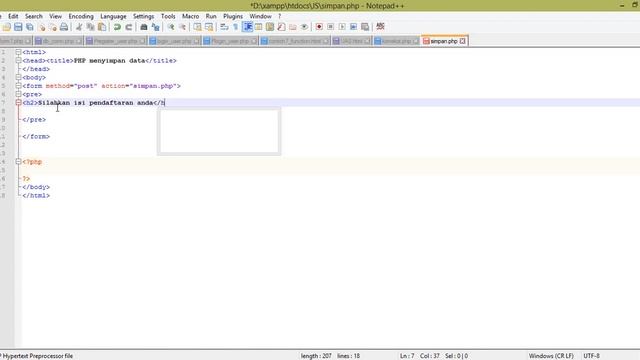The image size is (640, 360).
Task: Undo the last edit with the green arrow
Action: click(117, 27)
